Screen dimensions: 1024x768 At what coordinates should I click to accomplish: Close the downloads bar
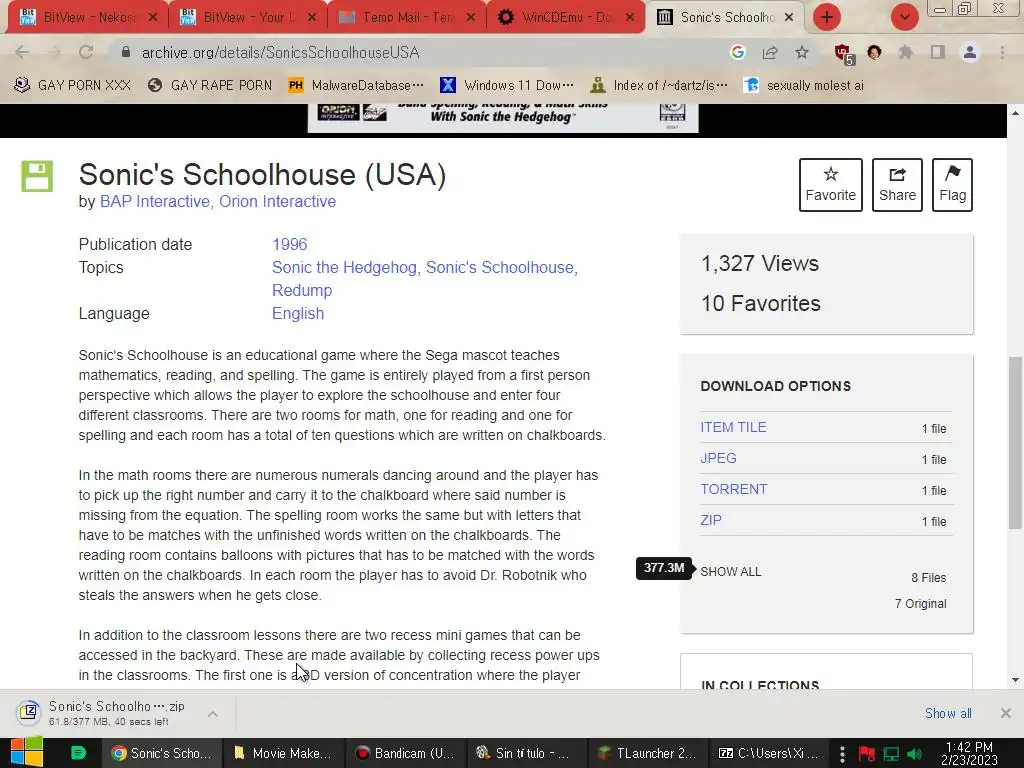(x=1006, y=713)
